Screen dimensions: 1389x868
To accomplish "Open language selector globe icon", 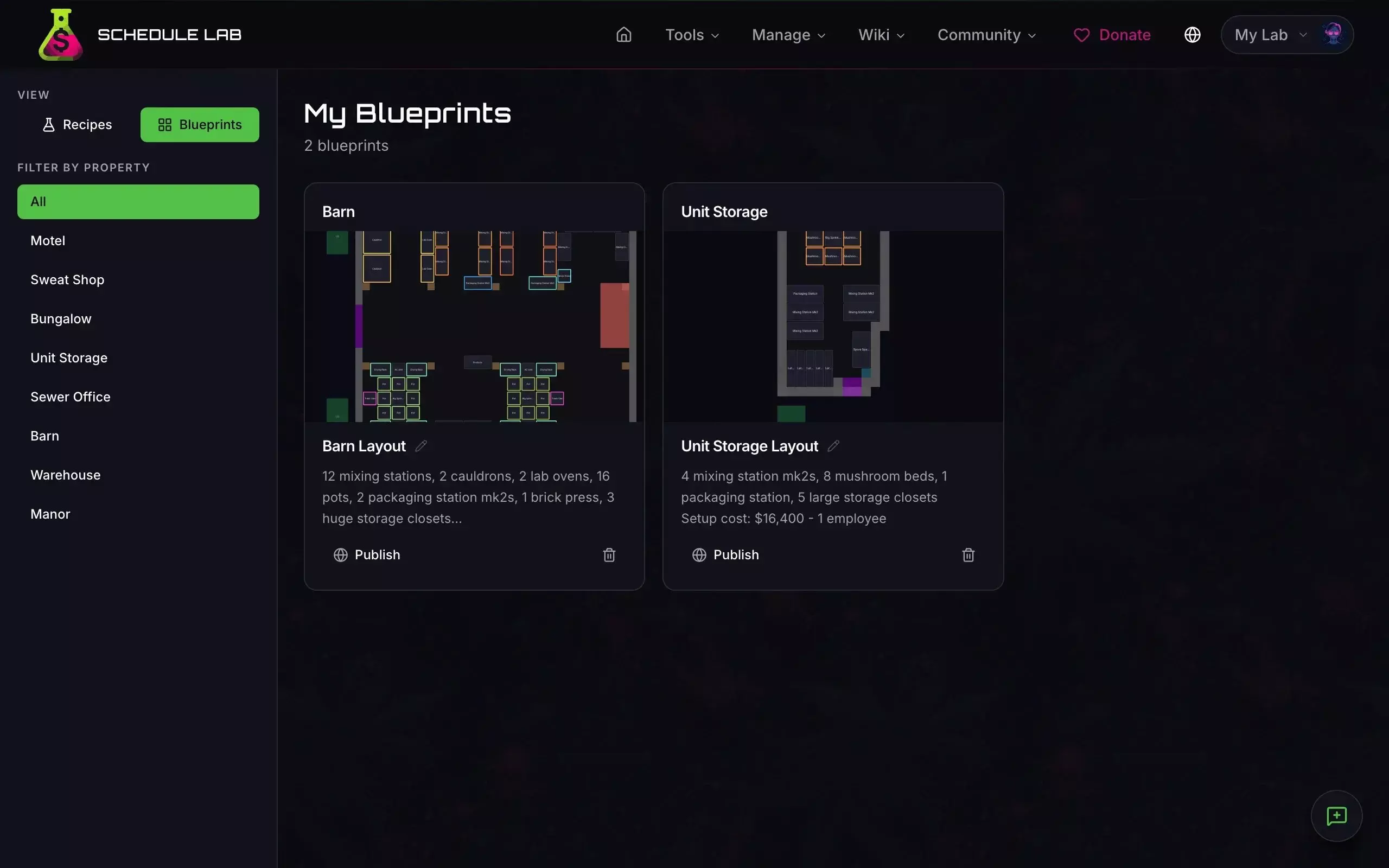I will [1192, 35].
